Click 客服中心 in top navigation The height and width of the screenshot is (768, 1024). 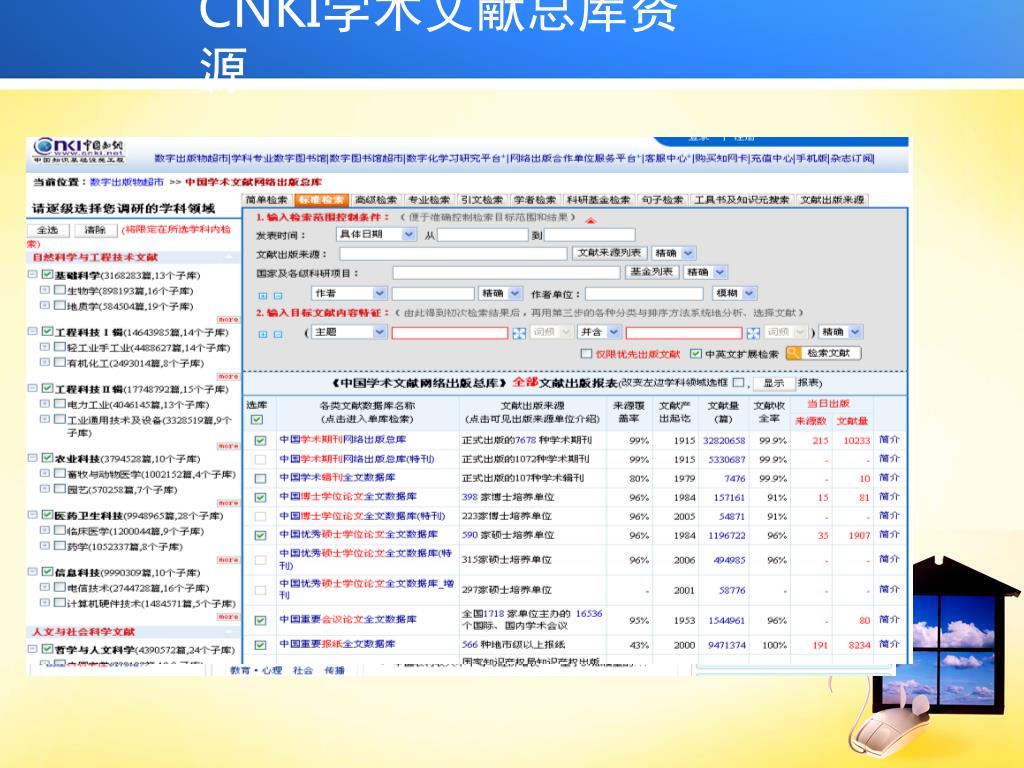[667, 158]
